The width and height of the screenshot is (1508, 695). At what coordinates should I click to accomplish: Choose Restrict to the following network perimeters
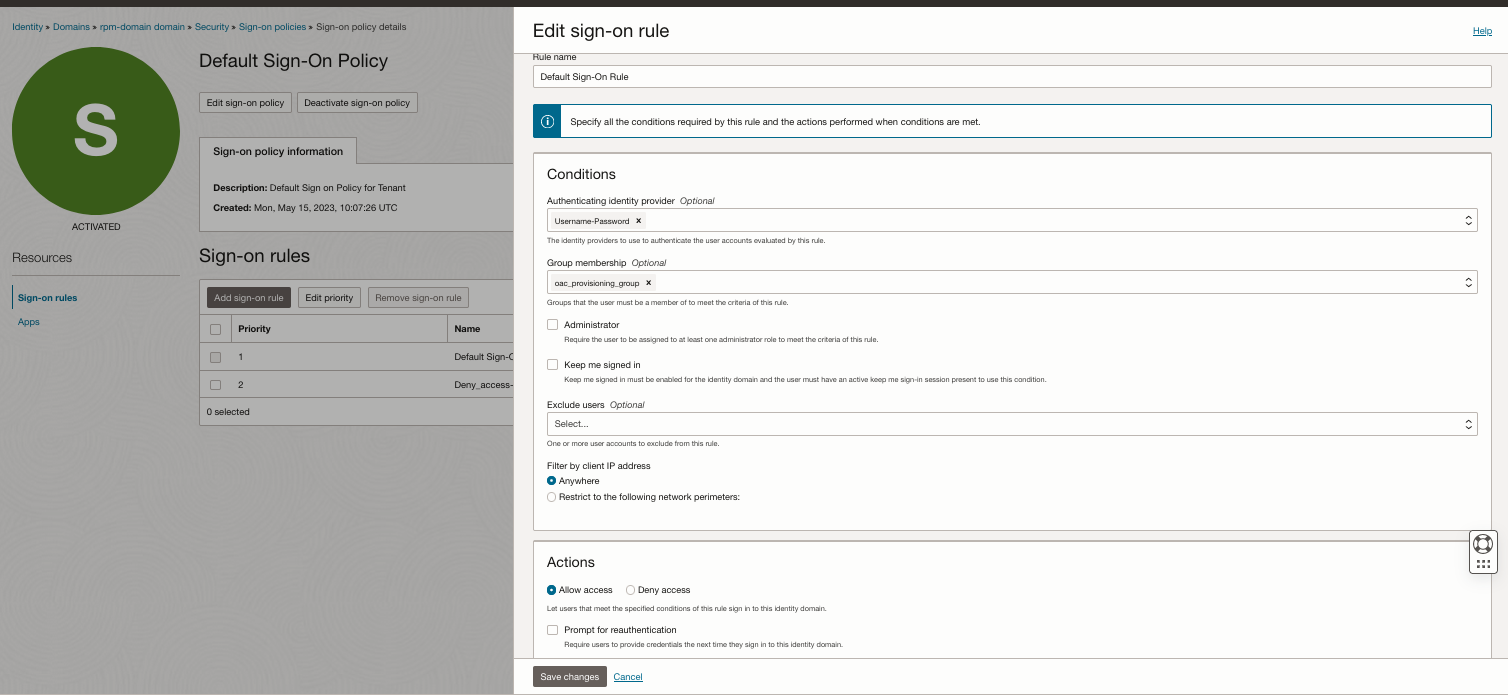click(552, 496)
